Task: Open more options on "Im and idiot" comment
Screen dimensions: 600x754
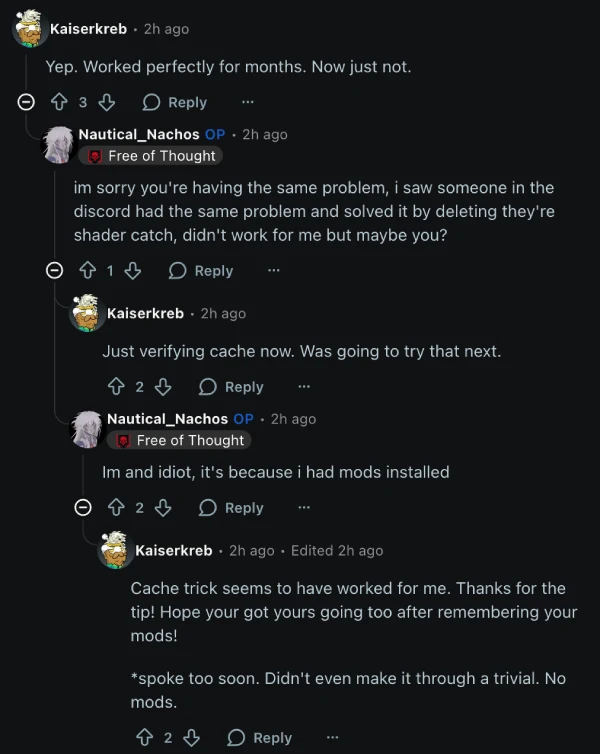Action: [304, 508]
